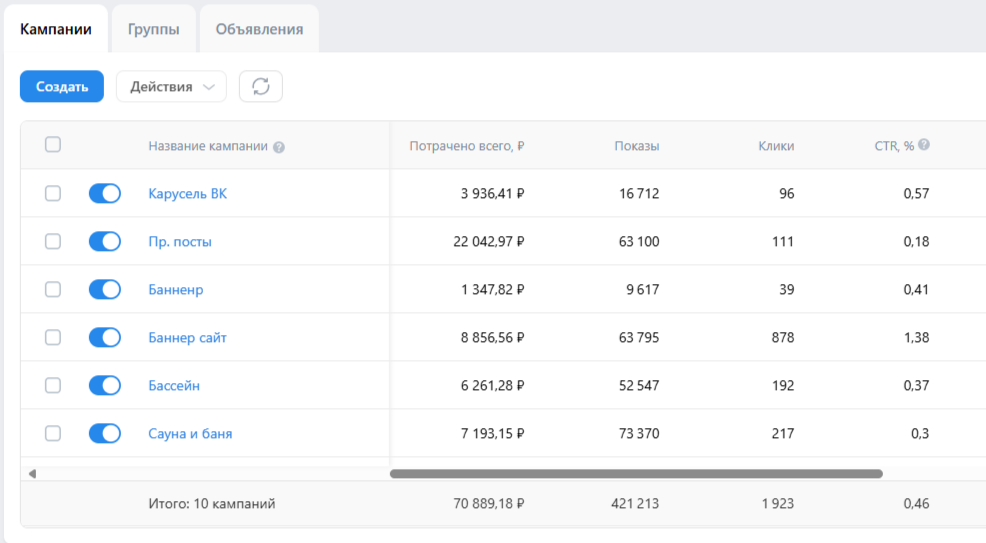The image size is (986, 543).
Task: Click the spend value 22 042,97 ₽
Action: (489, 241)
